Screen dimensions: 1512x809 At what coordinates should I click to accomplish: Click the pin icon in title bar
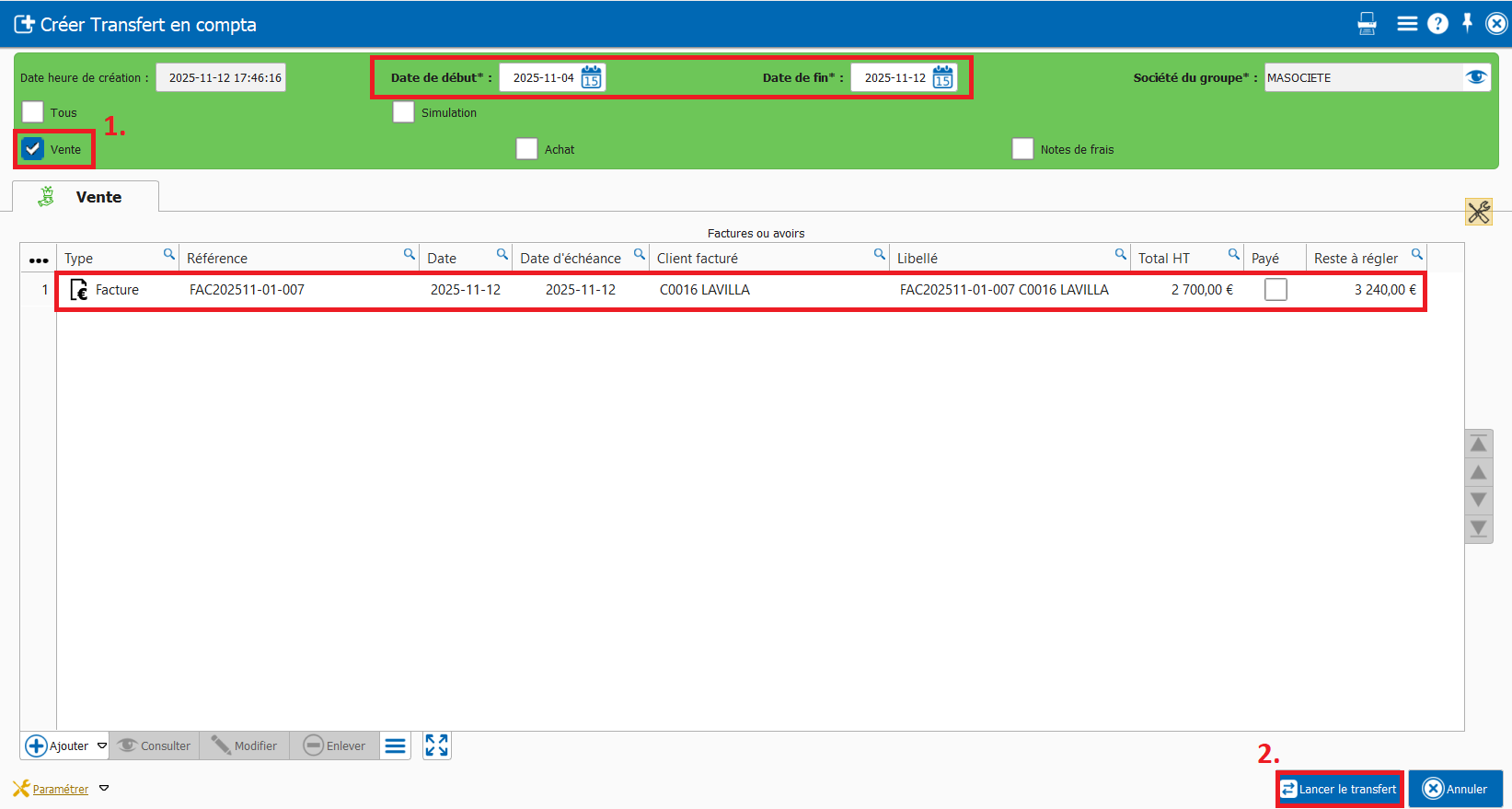(x=1468, y=23)
